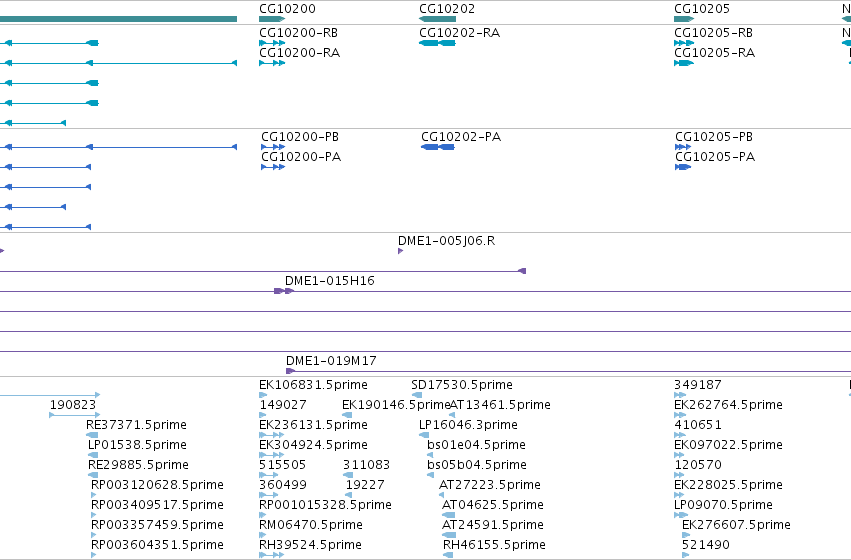Click EST label SD17530.5prime
The width and height of the screenshot is (851, 560).
462,385
